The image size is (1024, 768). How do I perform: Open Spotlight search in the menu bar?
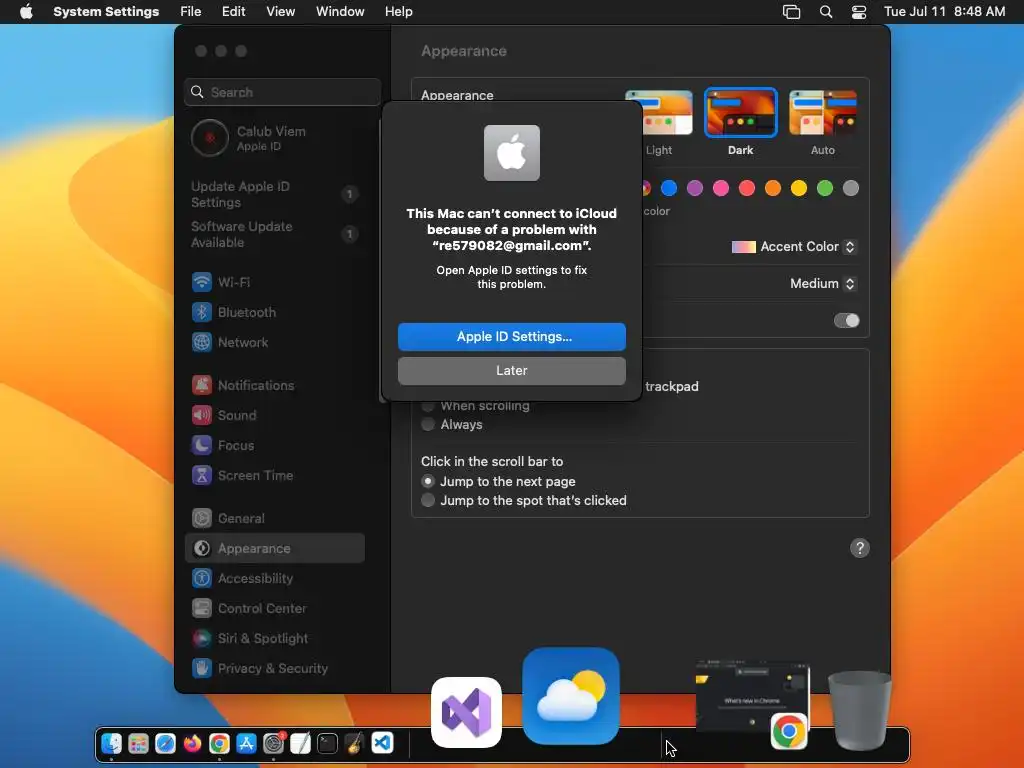825,12
